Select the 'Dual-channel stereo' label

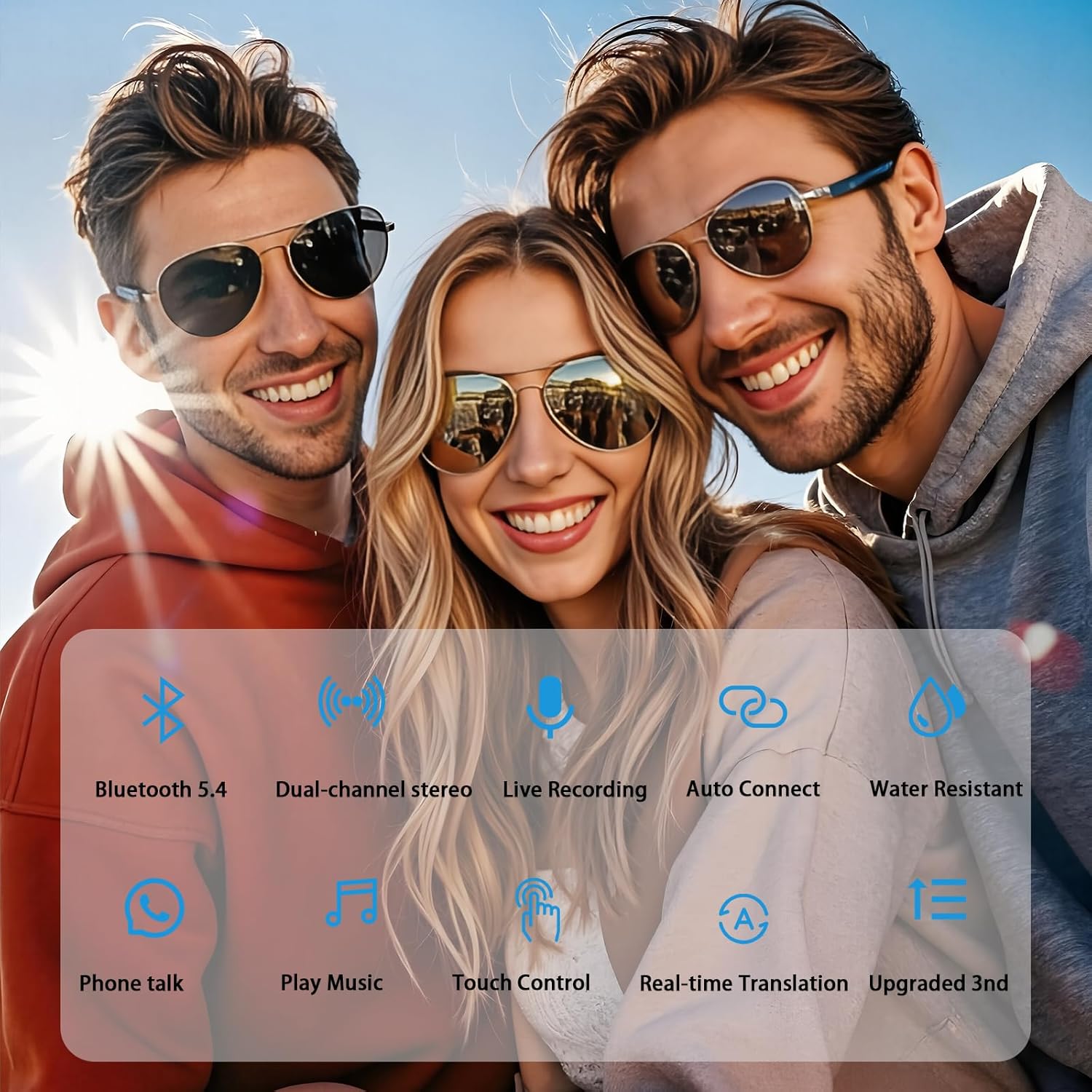(373, 789)
